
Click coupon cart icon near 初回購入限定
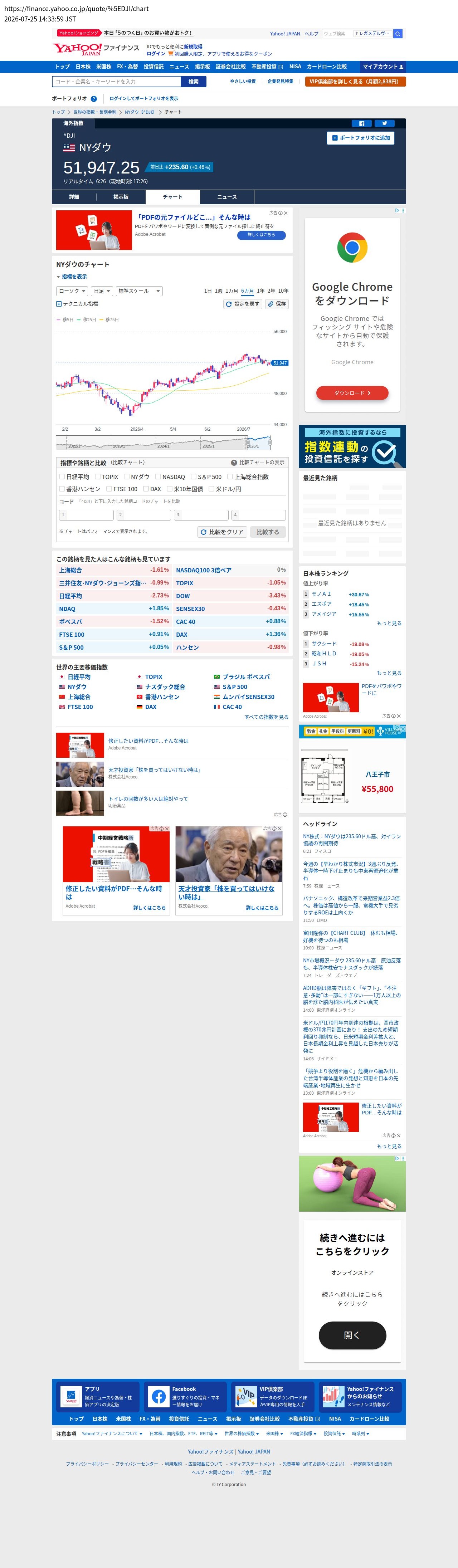tap(171, 54)
